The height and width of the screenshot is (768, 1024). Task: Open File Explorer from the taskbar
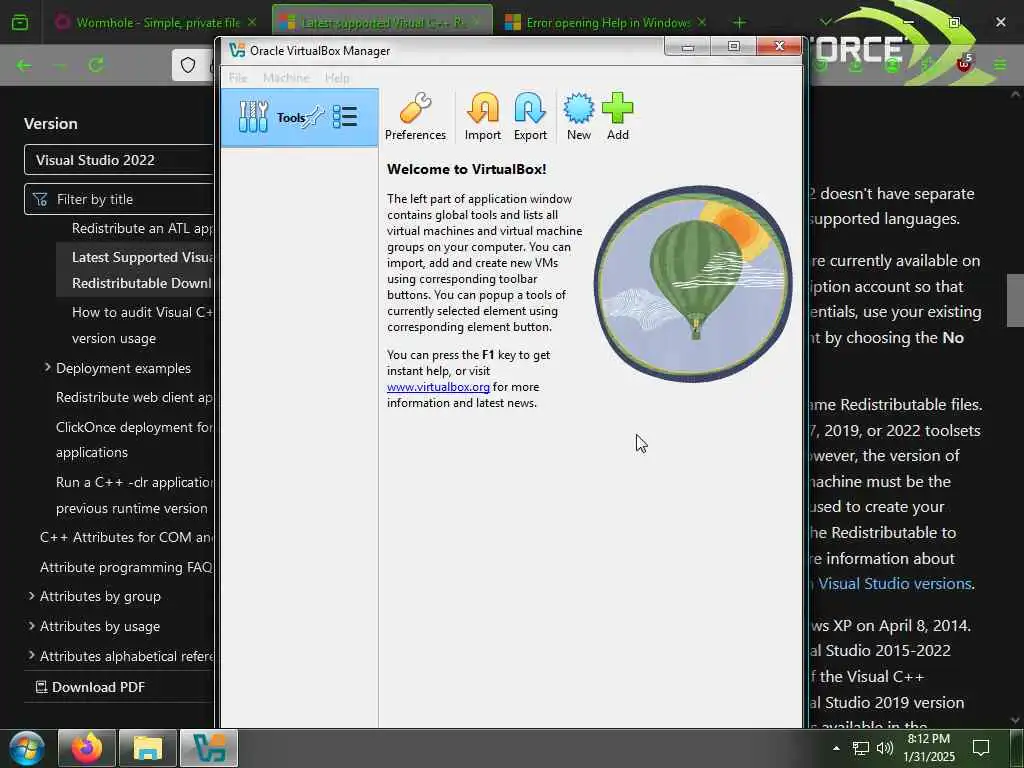[148, 748]
